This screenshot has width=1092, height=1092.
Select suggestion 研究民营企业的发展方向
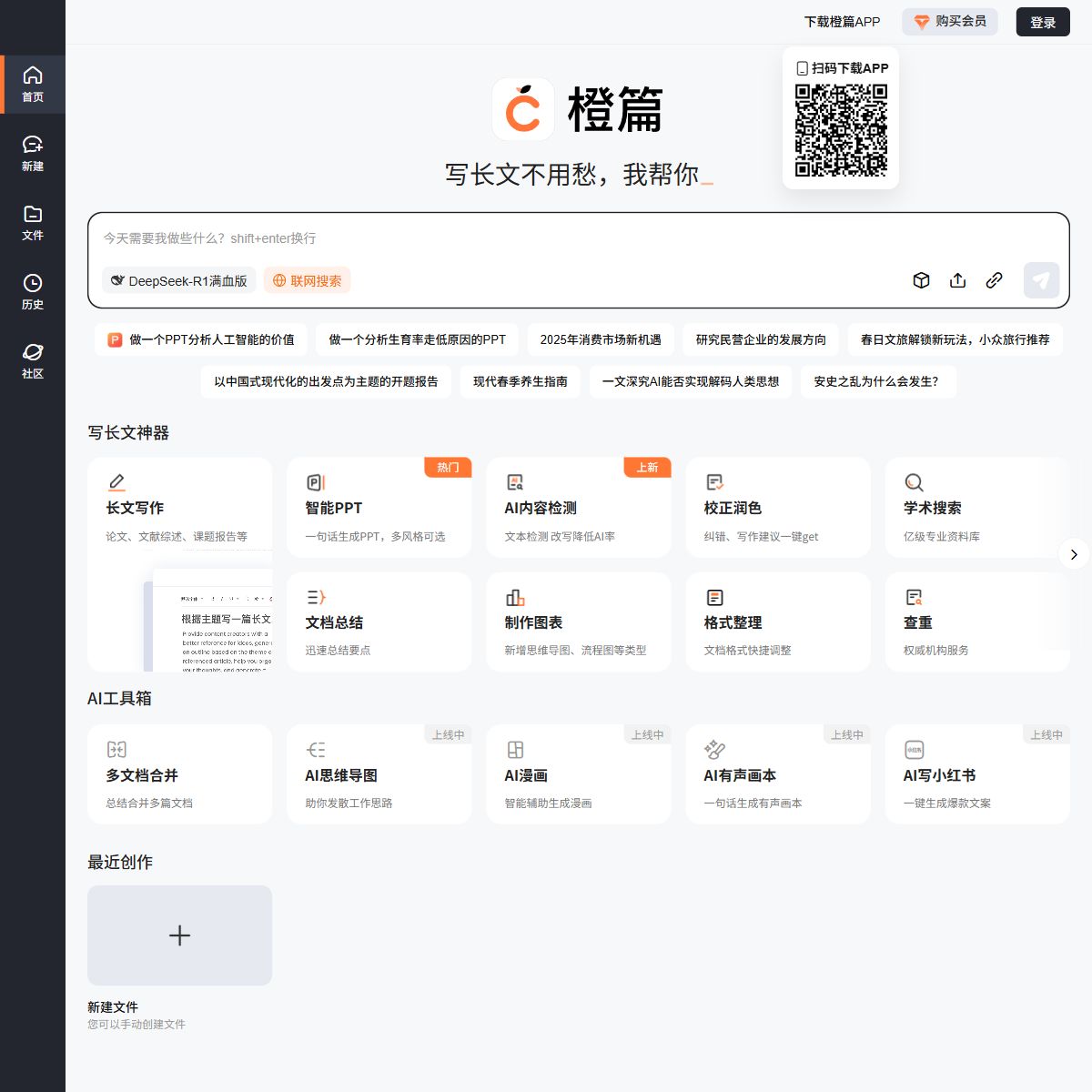[761, 339]
